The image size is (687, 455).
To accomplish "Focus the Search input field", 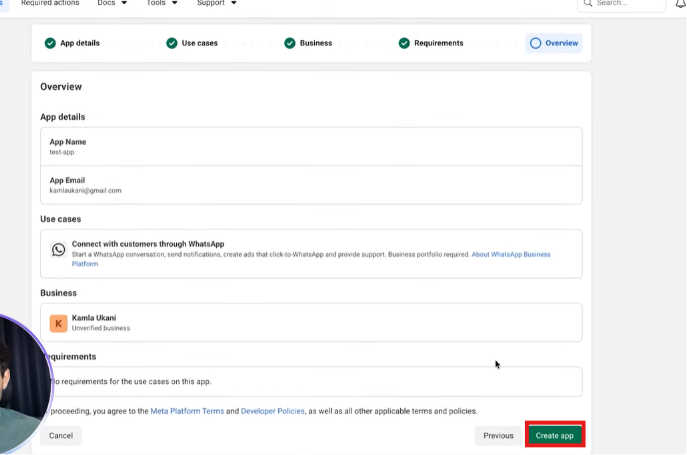I will point(622,4).
